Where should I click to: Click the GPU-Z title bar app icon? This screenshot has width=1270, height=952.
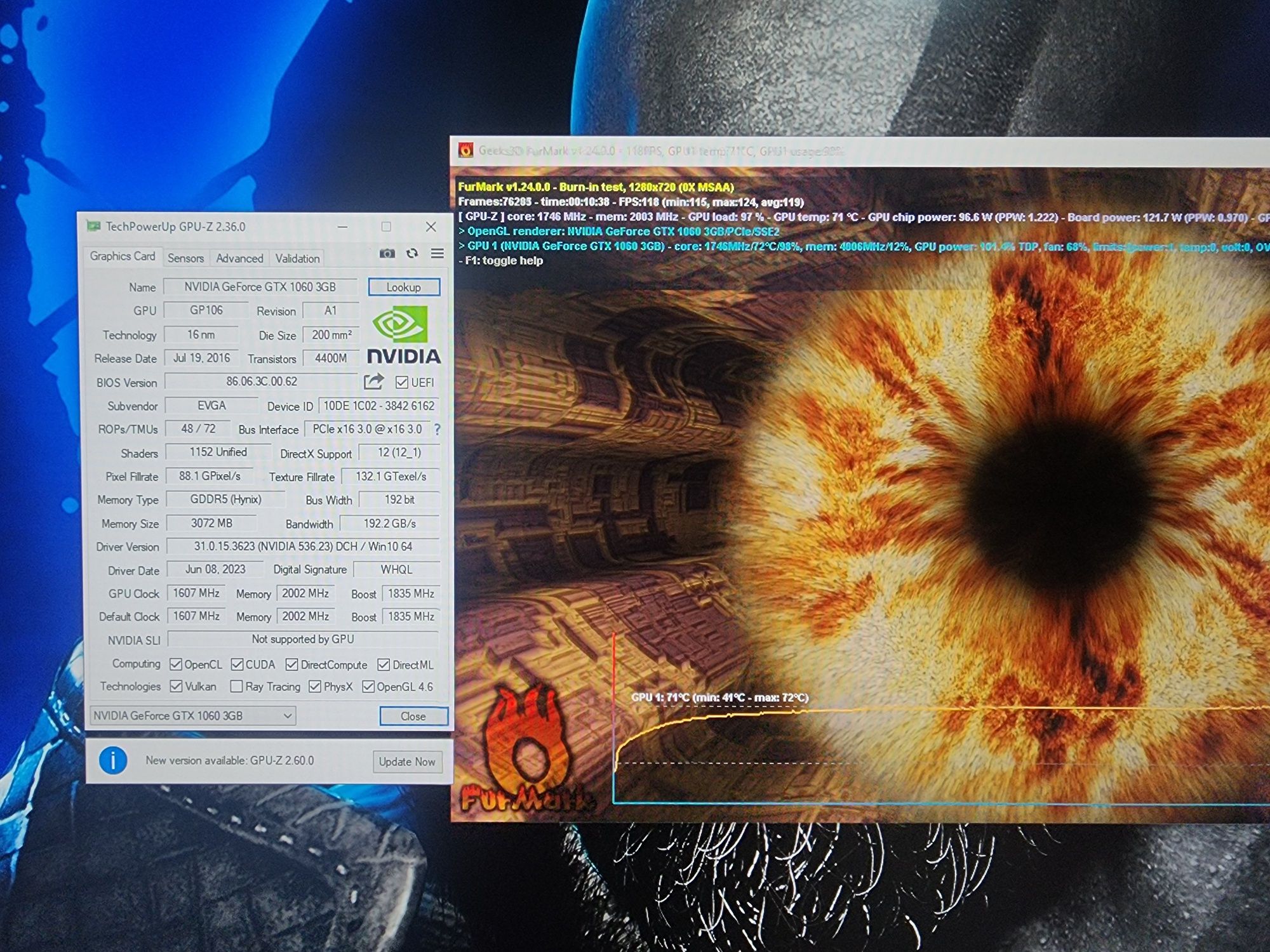pyautogui.click(x=93, y=226)
